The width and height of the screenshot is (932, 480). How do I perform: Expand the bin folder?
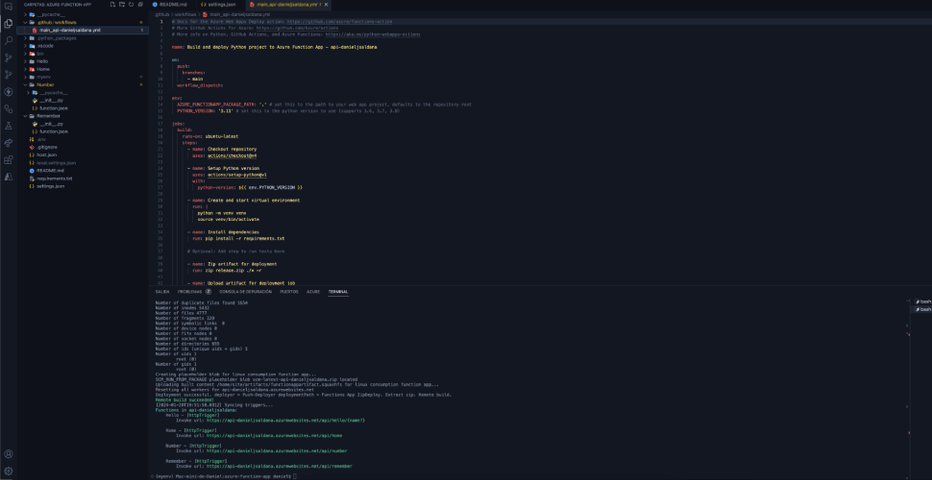coord(83,53)
